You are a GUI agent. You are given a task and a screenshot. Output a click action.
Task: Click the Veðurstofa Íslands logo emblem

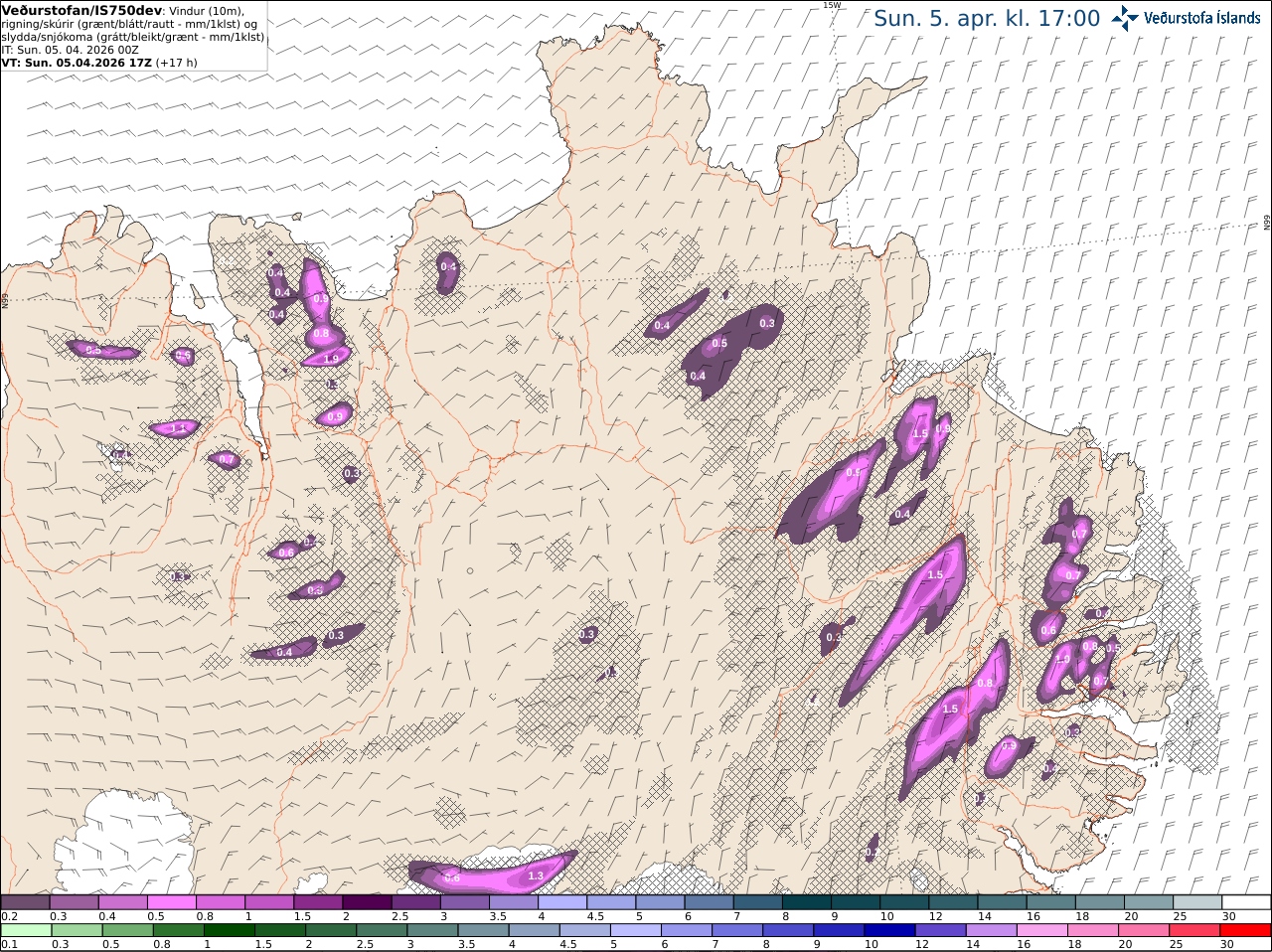click(x=1125, y=18)
